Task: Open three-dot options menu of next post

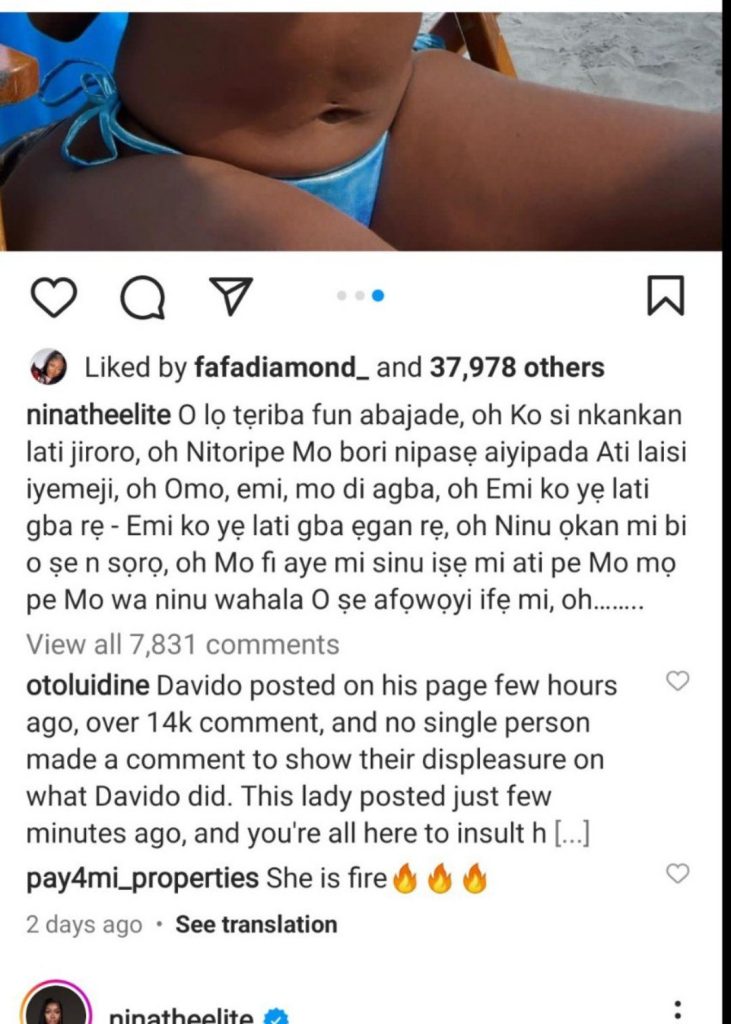Action: (x=678, y=1009)
